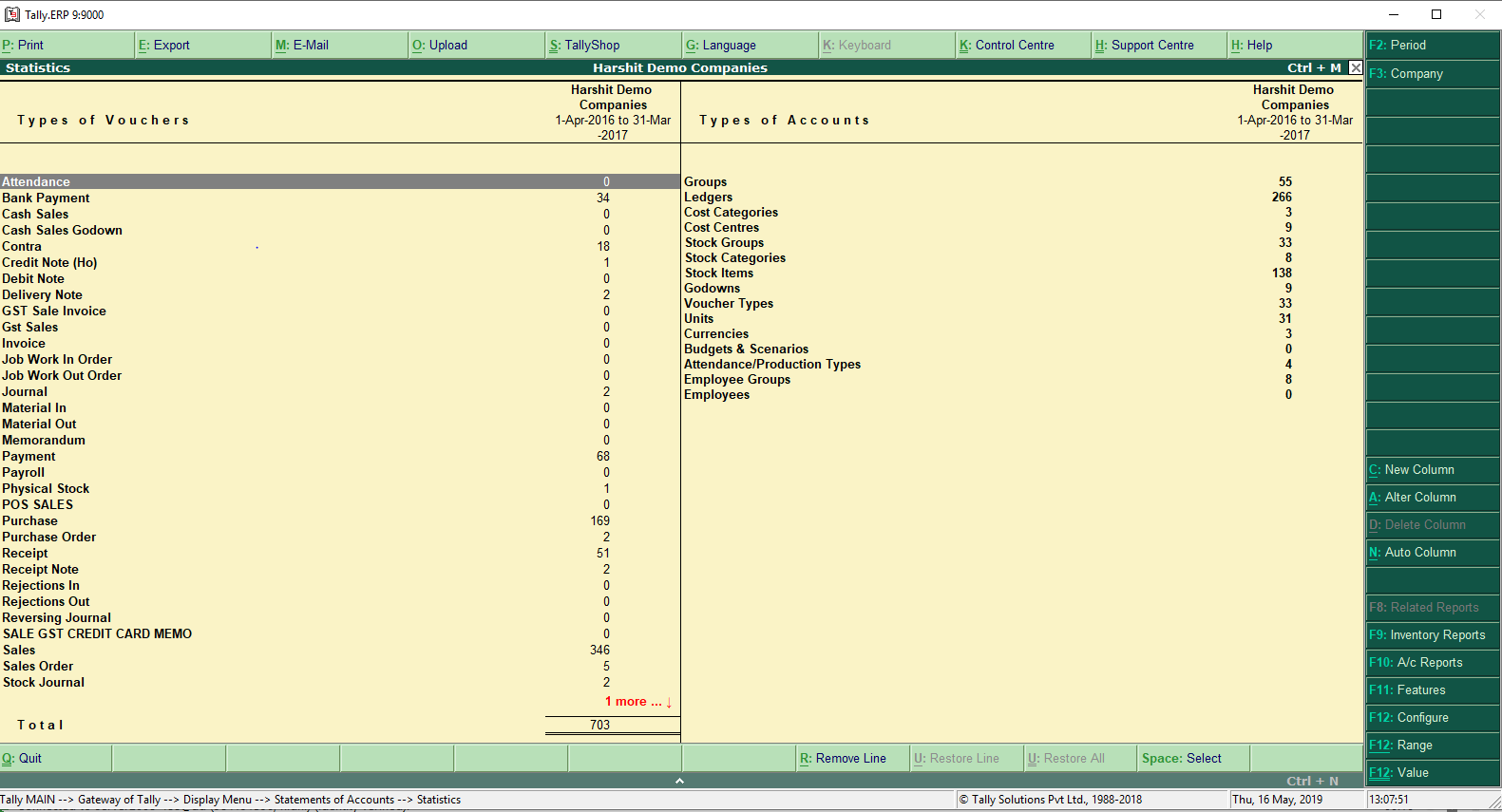Open TallyShop from the top bar

614,45
